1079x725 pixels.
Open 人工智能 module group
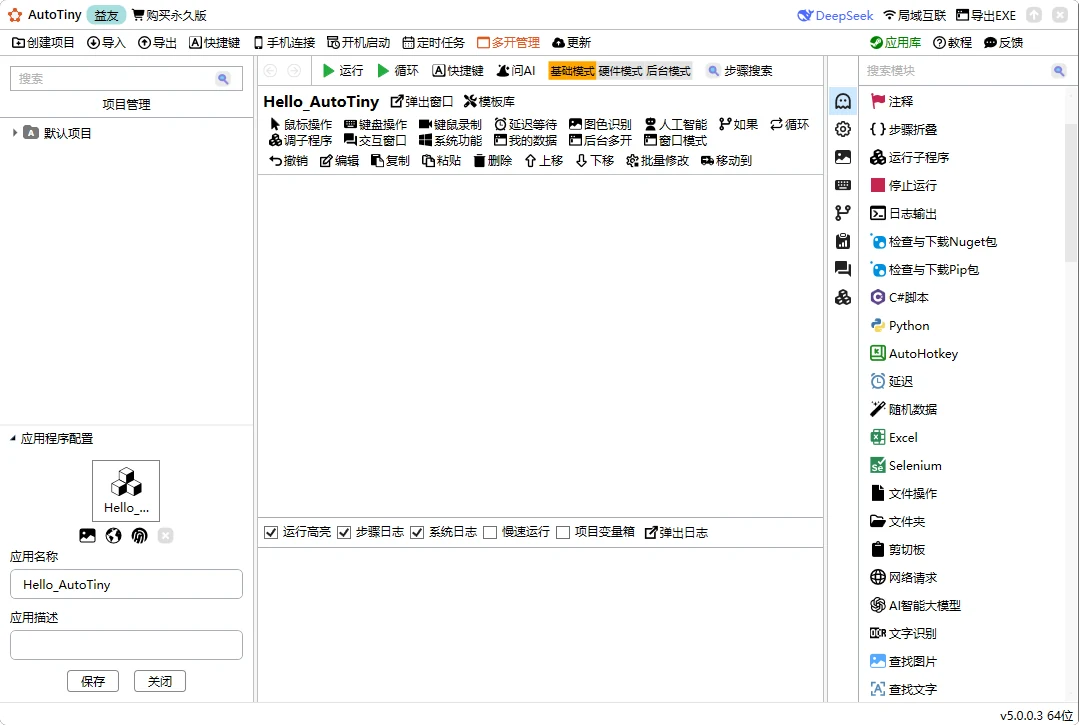tap(676, 125)
